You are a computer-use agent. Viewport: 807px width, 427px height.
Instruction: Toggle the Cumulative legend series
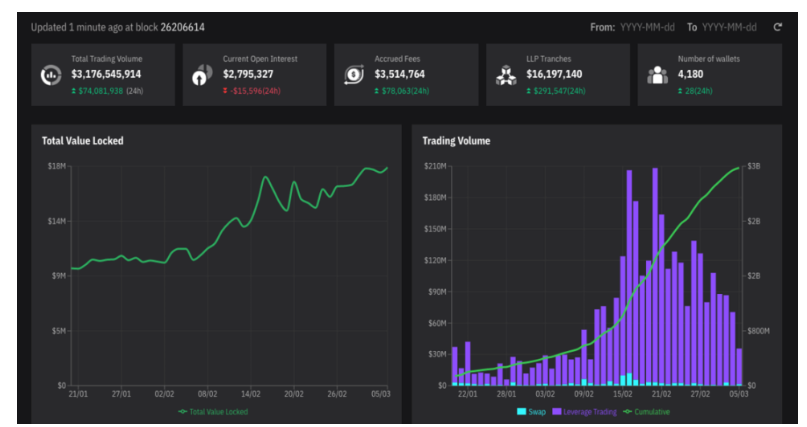pos(646,412)
